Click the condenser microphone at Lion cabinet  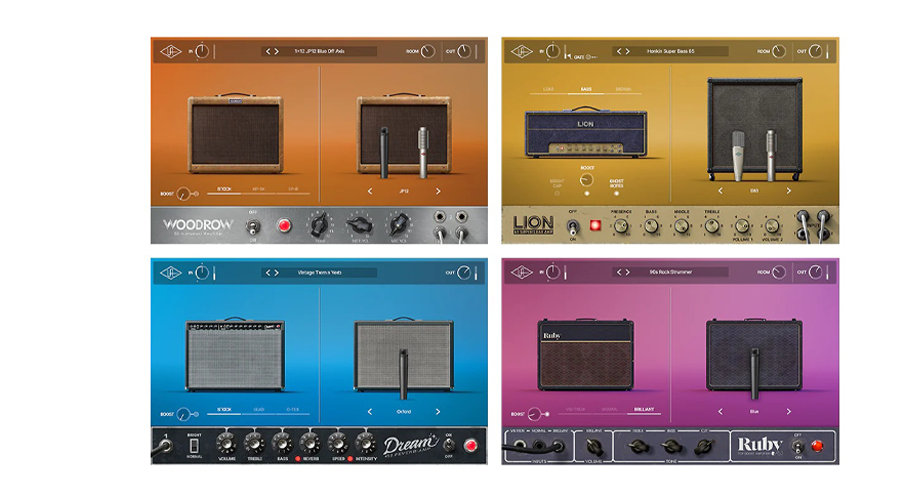pyautogui.click(x=738, y=150)
